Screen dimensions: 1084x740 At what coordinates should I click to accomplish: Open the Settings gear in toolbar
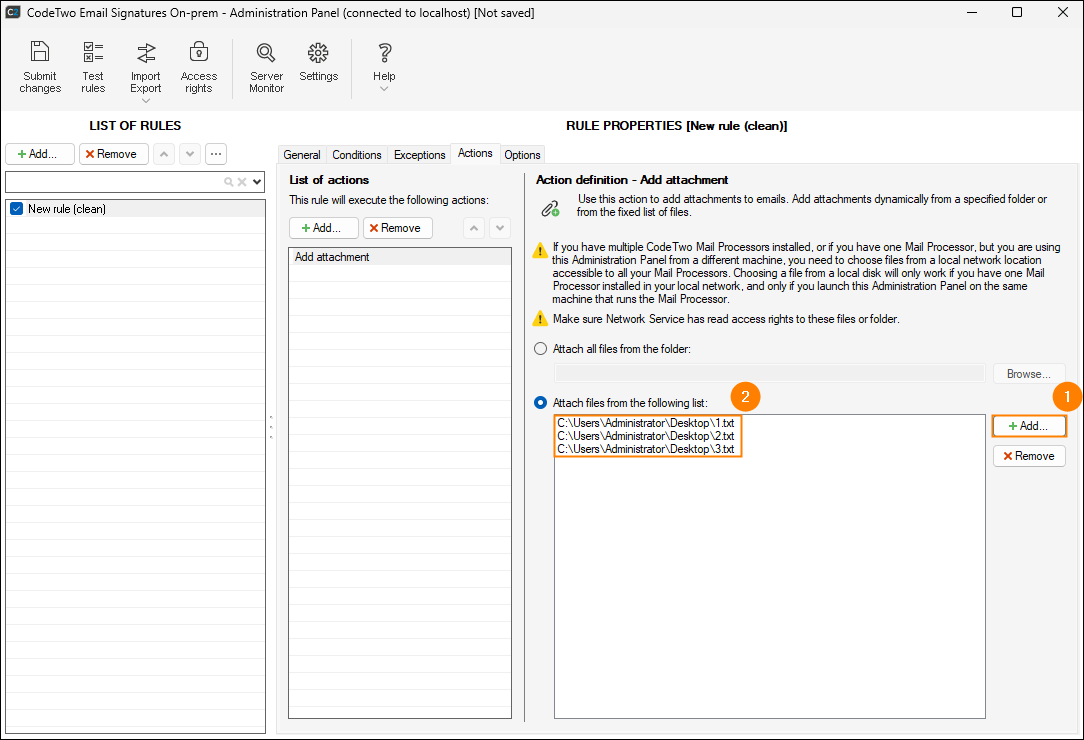click(318, 53)
